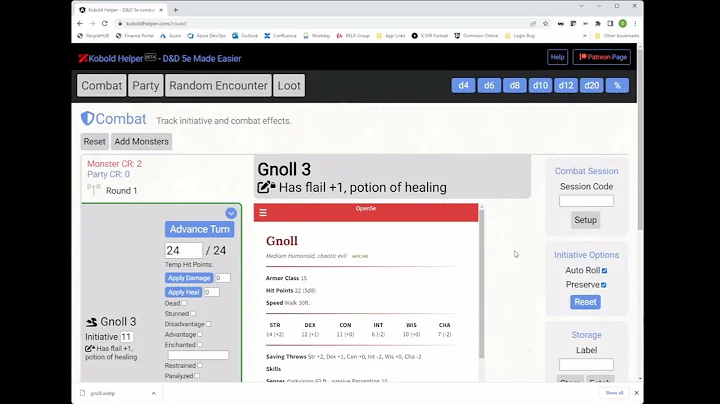This screenshot has height=404, width=720.
Task: Open the gnoll.webp download options arrow
Action: 153,393
